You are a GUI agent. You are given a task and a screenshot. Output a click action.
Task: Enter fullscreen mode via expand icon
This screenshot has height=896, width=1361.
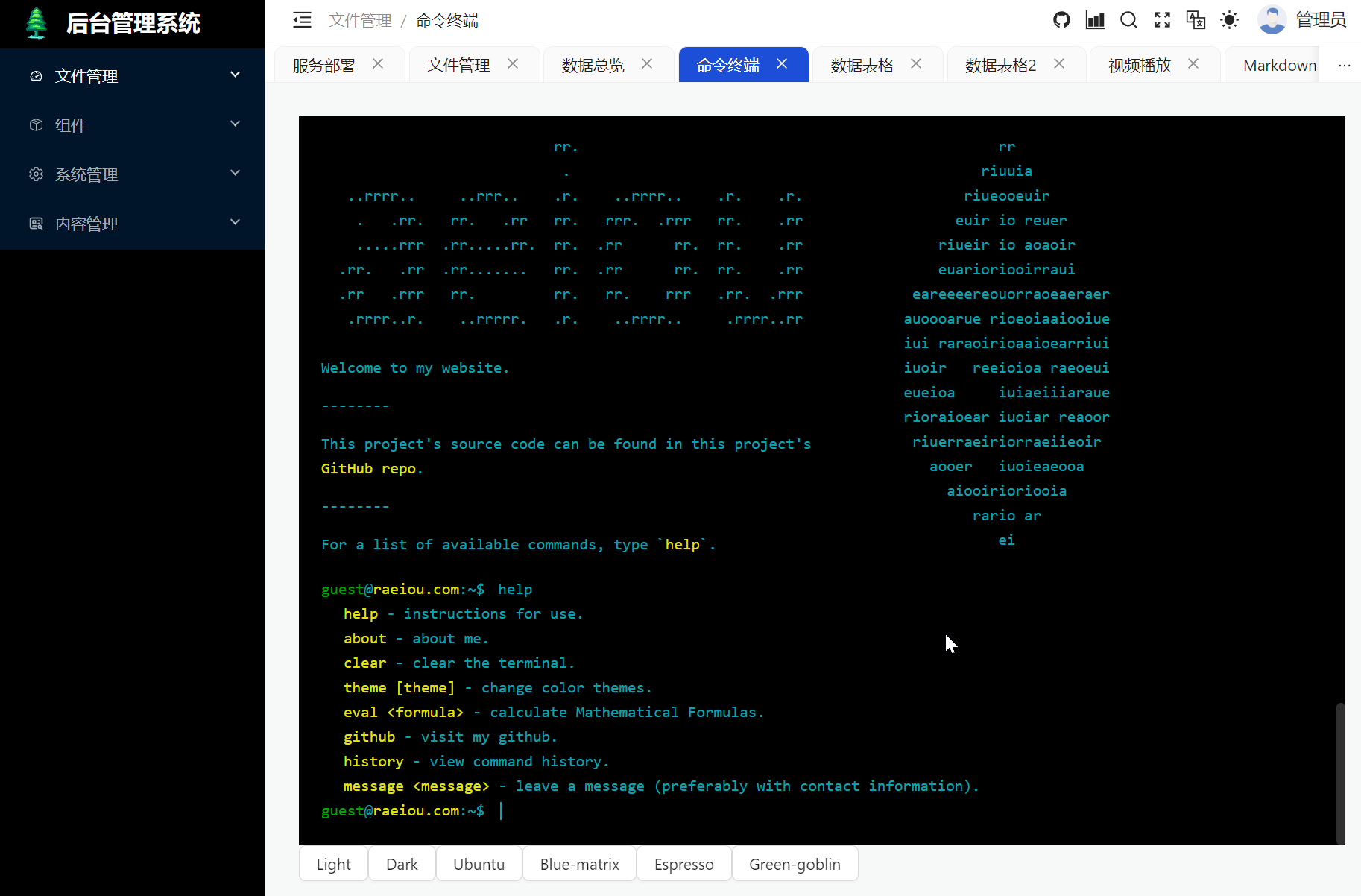pyautogui.click(x=1162, y=20)
